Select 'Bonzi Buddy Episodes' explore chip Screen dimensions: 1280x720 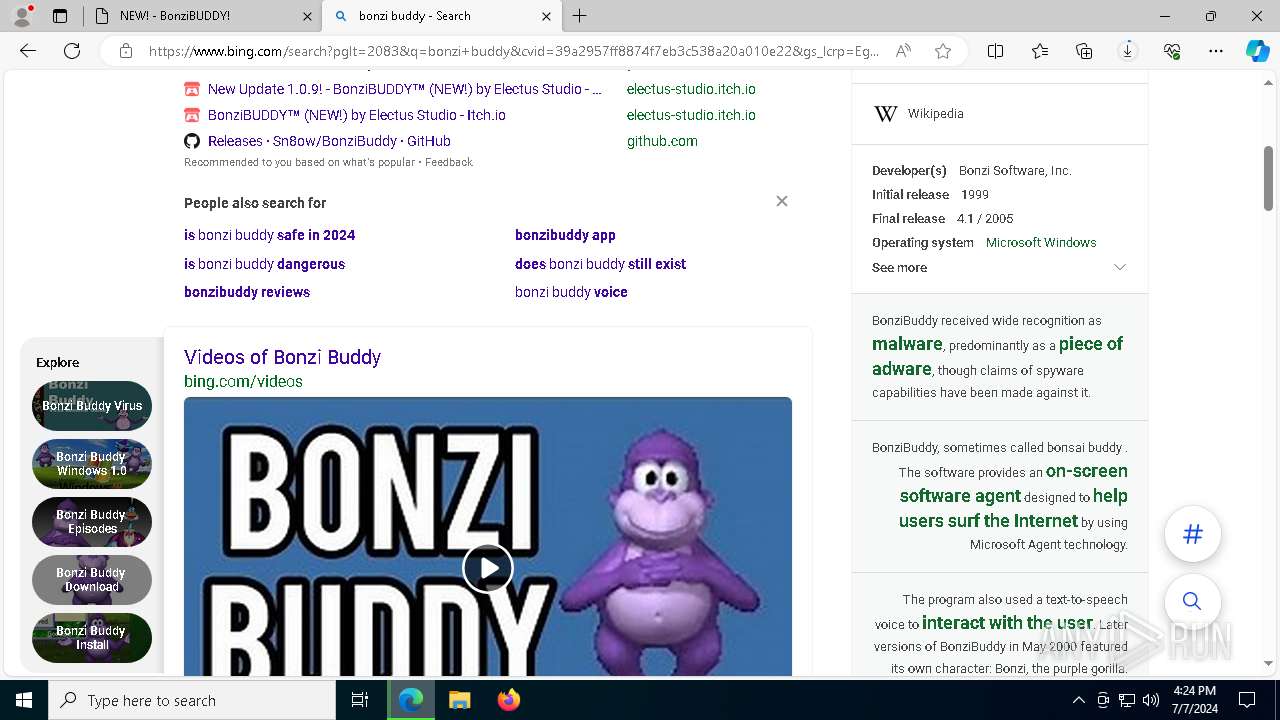tap(92, 521)
